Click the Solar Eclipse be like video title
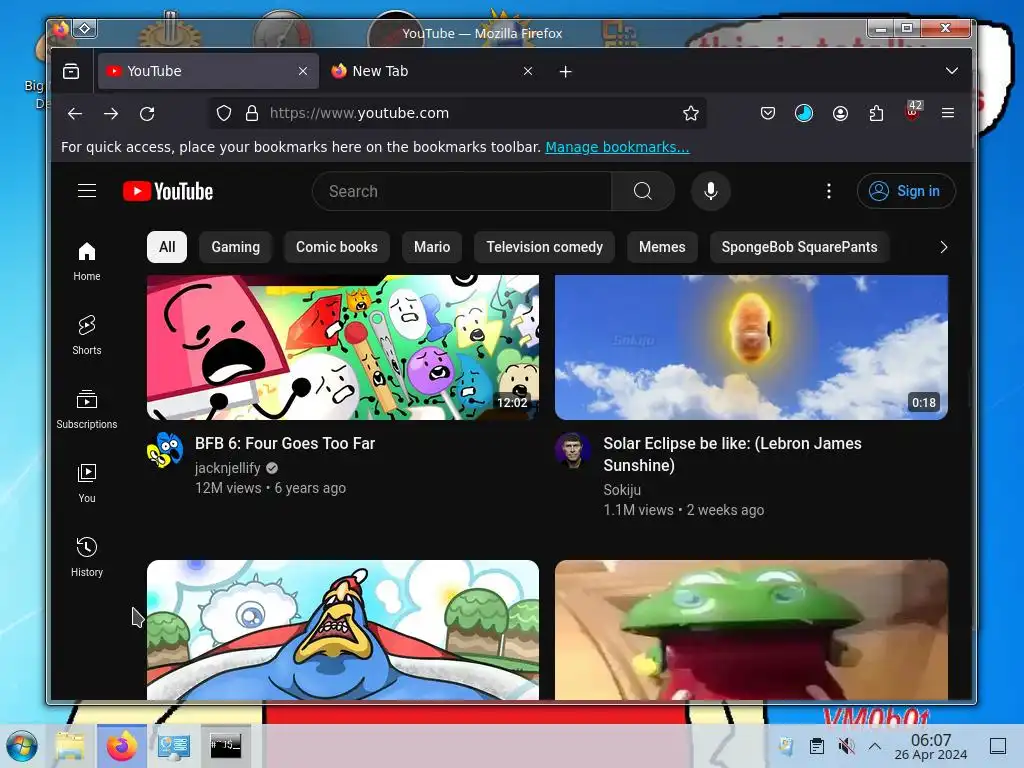Viewport: 1024px width, 768px height. (732, 455)
